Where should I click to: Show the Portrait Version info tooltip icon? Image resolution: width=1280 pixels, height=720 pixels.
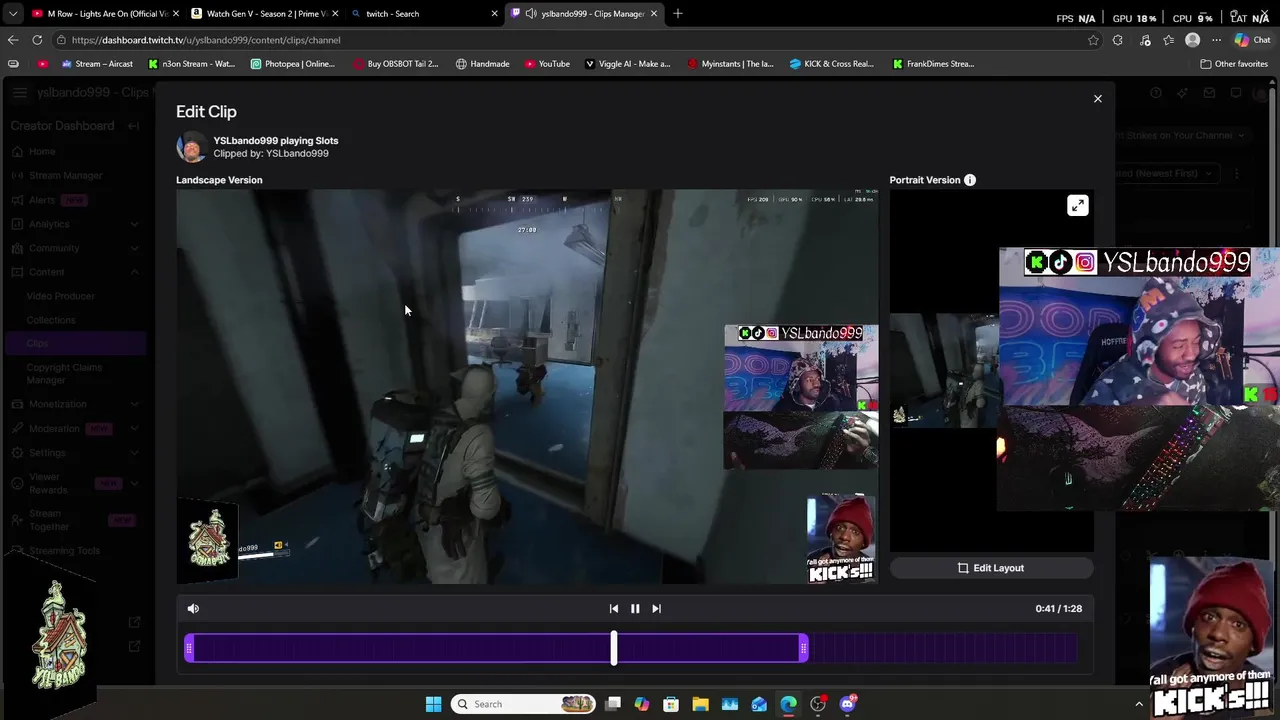[970, 180]
